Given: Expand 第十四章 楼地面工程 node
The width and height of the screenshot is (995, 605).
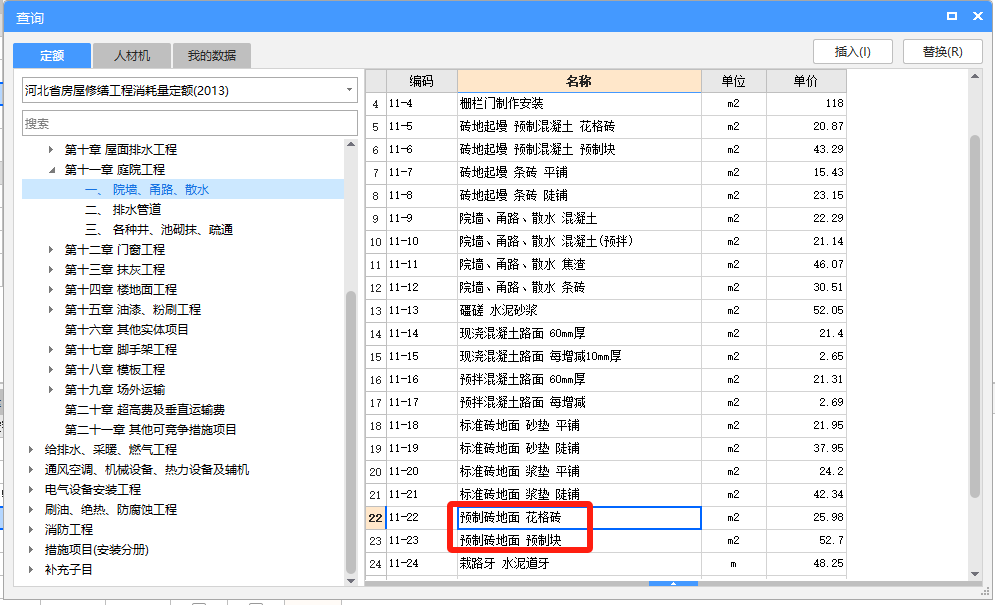Looking at the screenshot, I should pos(51,290).
